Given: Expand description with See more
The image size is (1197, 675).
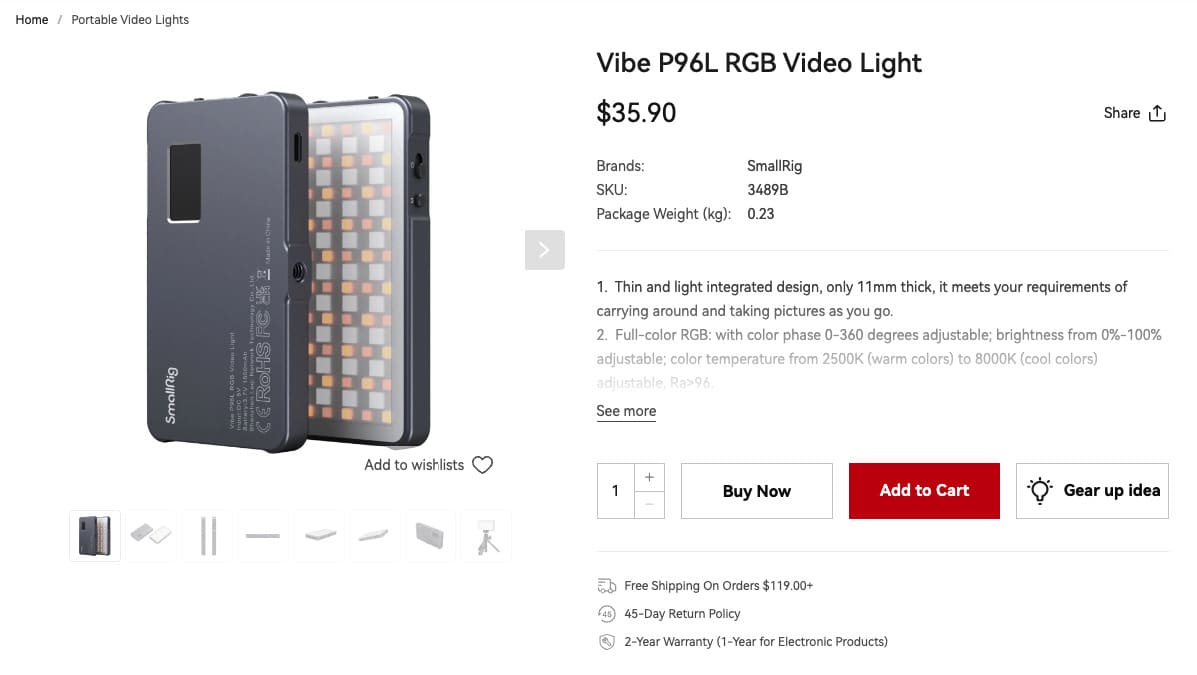Looking at the screenshot, I should (x=626, y=411).
